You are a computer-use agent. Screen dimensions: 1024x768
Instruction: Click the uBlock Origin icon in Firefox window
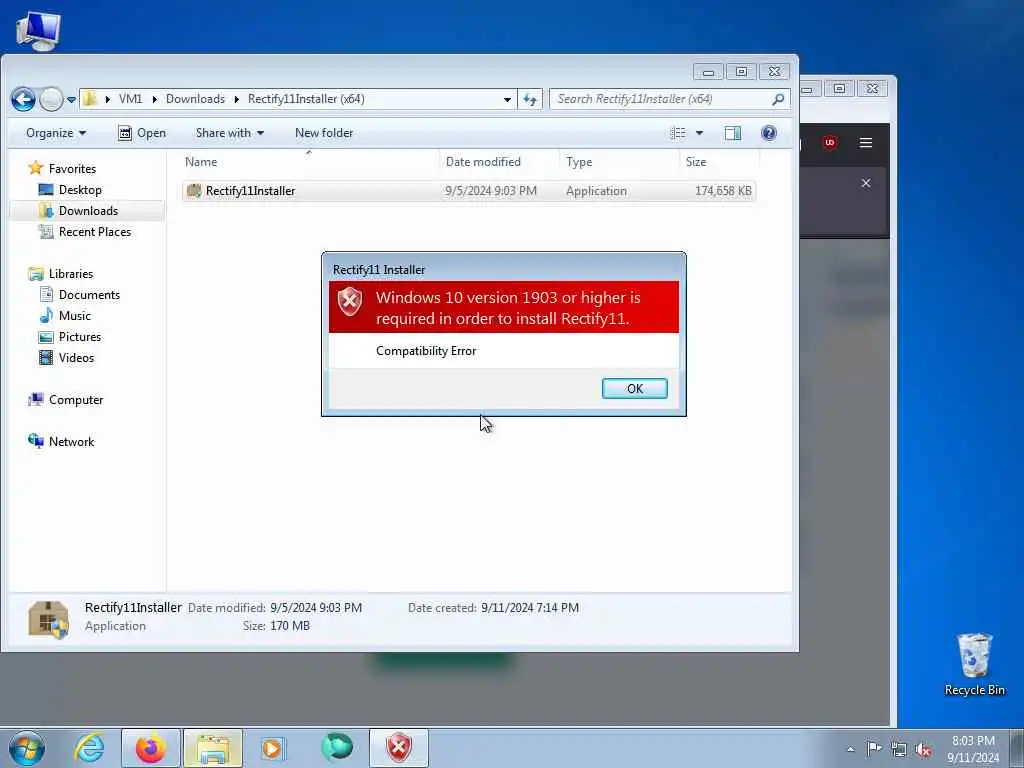coord(829,142)
